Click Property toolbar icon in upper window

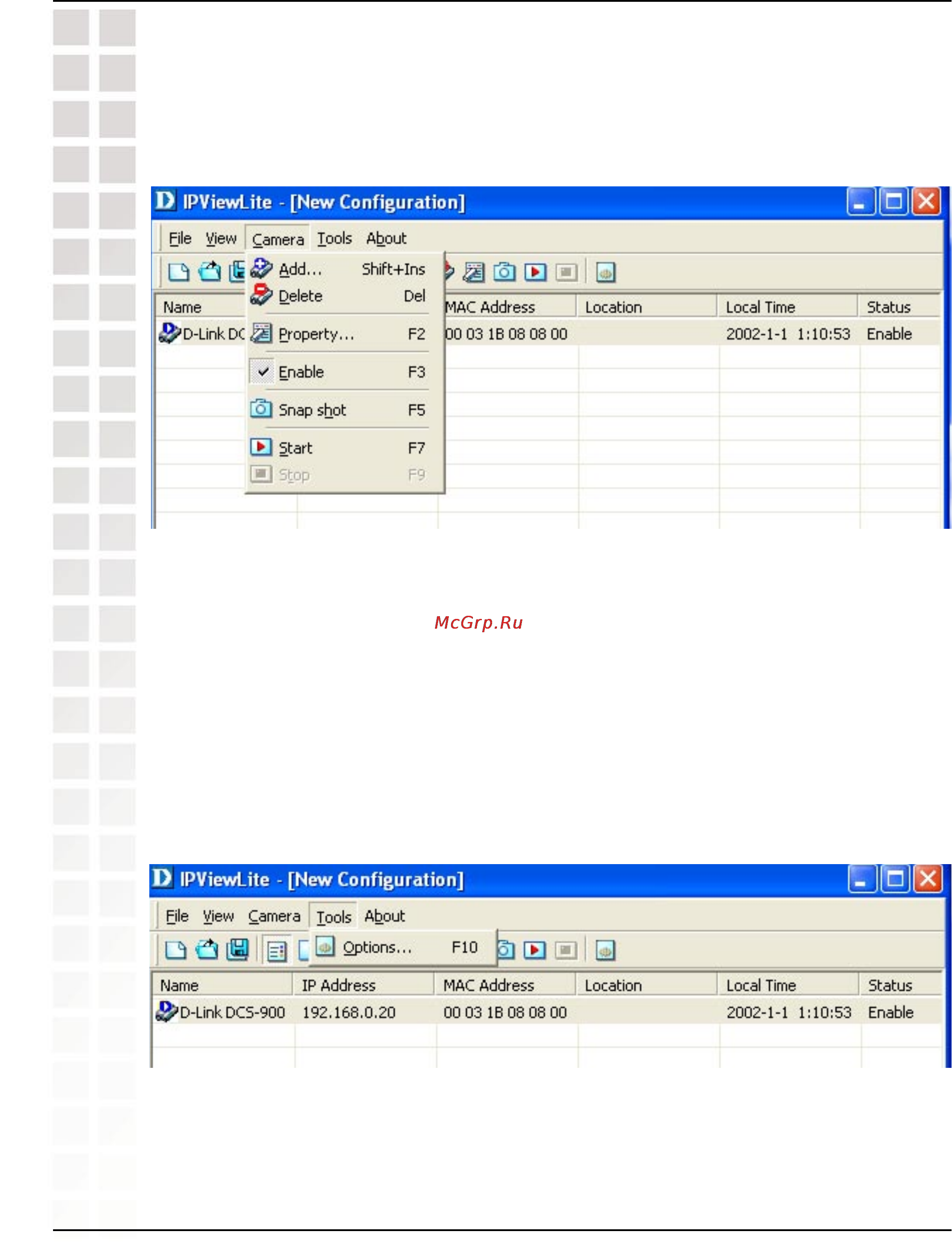pyautogui.click(x=474, y=272)
